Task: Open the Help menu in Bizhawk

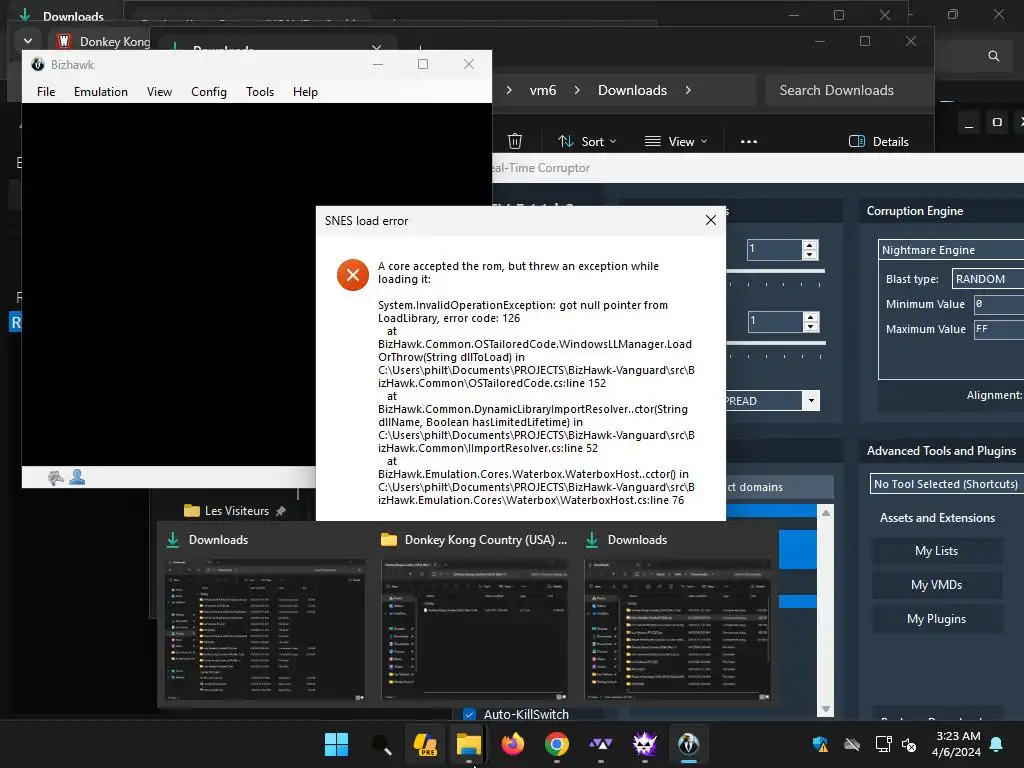Action: coord(305,91)
